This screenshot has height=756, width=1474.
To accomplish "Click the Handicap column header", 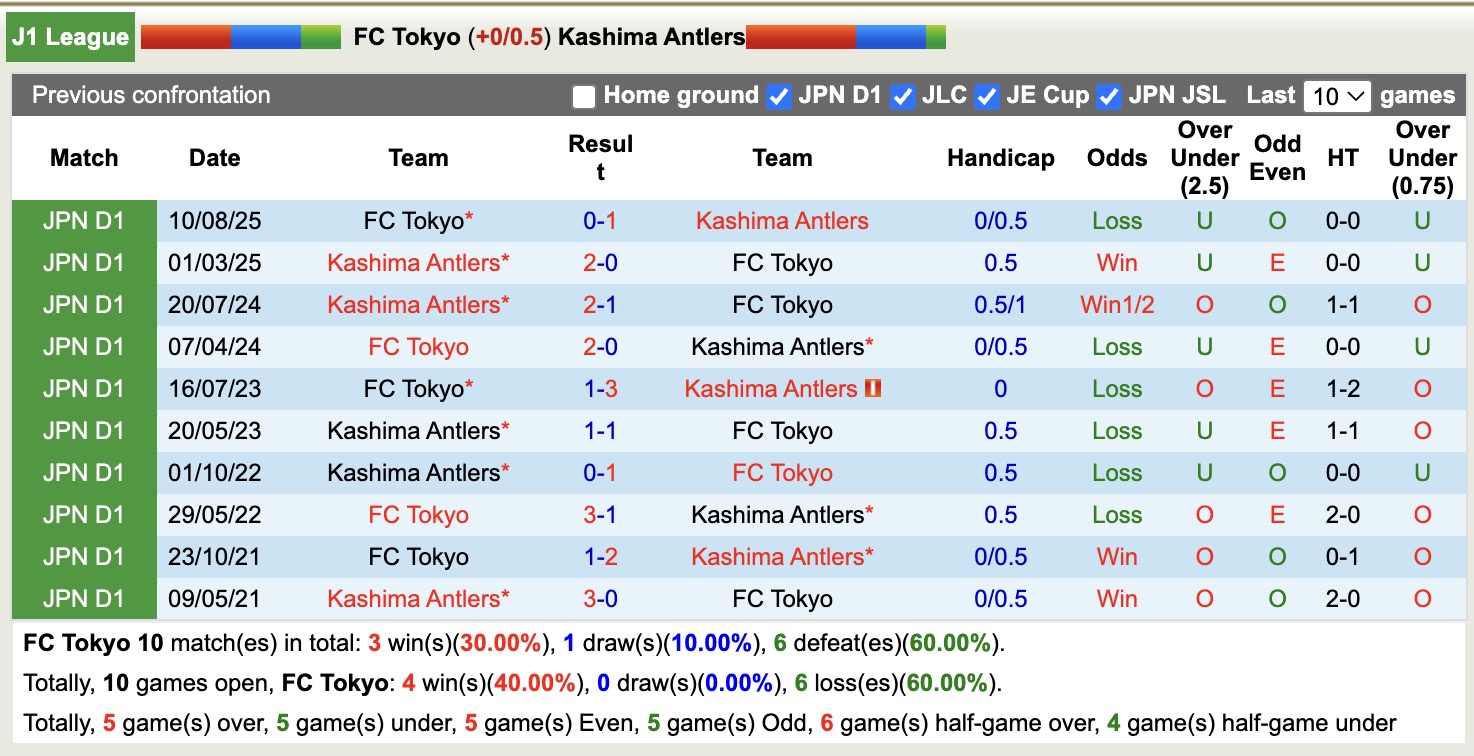I will (1000, 157).
